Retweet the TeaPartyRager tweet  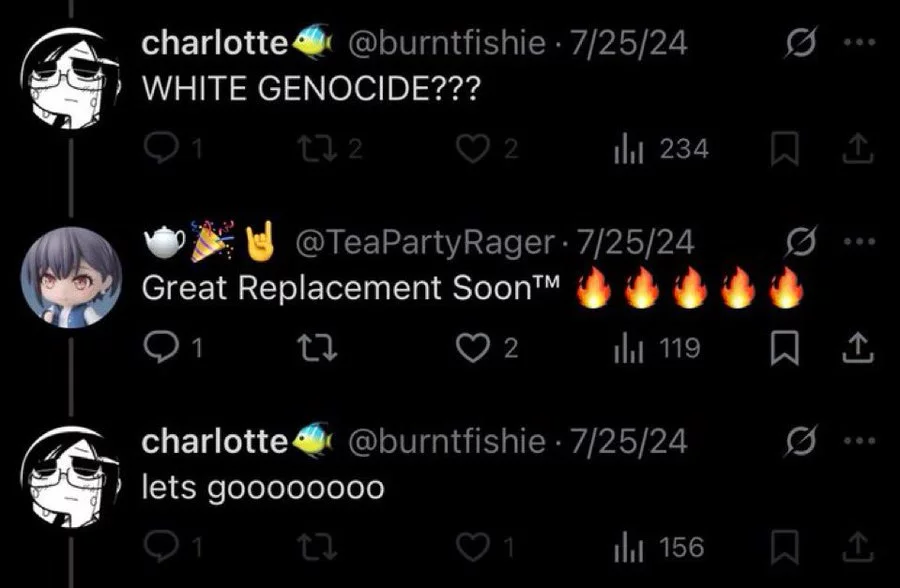point(317,348)
